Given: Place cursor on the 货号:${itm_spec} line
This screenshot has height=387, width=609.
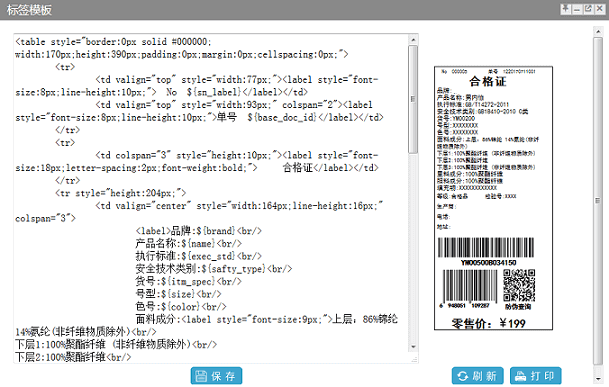Looking at the screenshot, I should pos(188,281).
